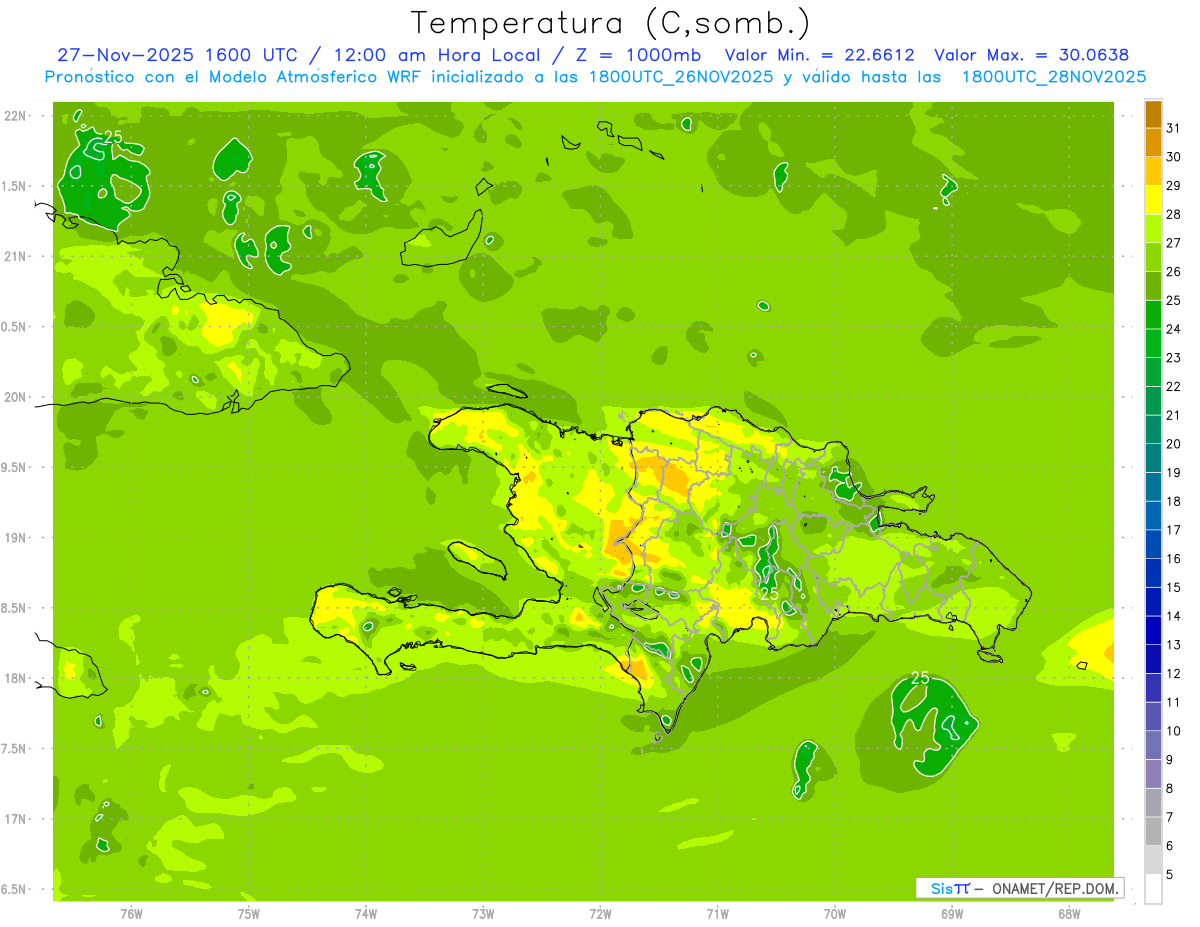
Task: Click the teal legend band between 19 and 20
Action: coord(1153,459)
